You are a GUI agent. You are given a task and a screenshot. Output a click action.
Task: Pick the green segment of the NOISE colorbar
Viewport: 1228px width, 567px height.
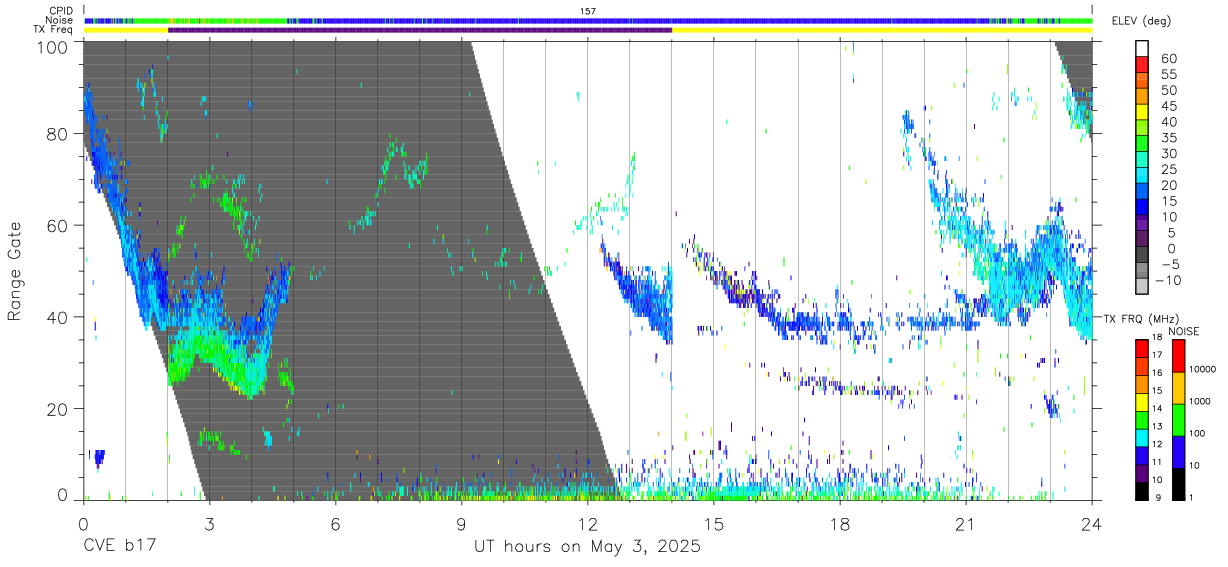(1178, 419)
